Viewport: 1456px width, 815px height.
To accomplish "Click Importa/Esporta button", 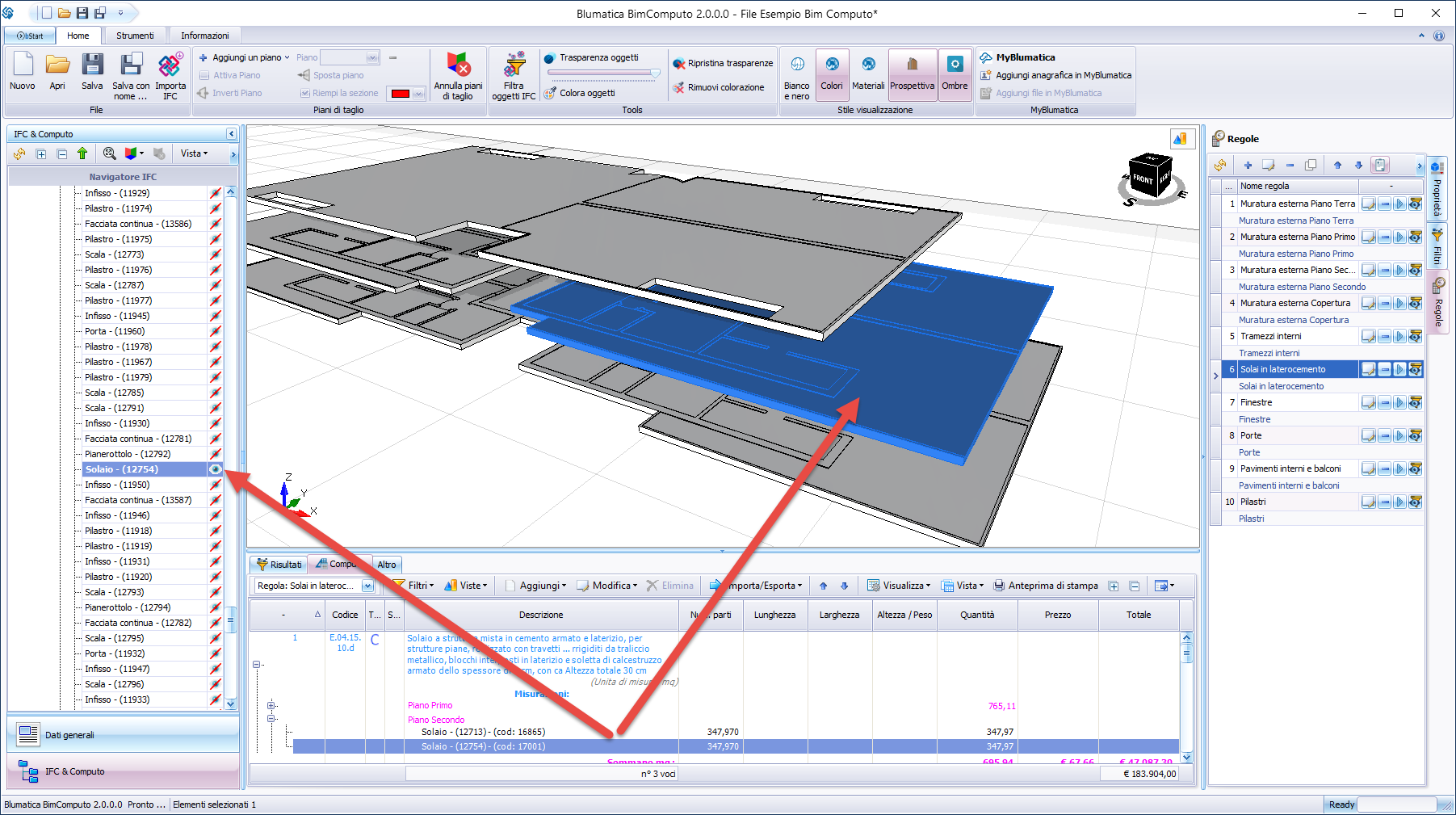I will [x=756, y=586].
